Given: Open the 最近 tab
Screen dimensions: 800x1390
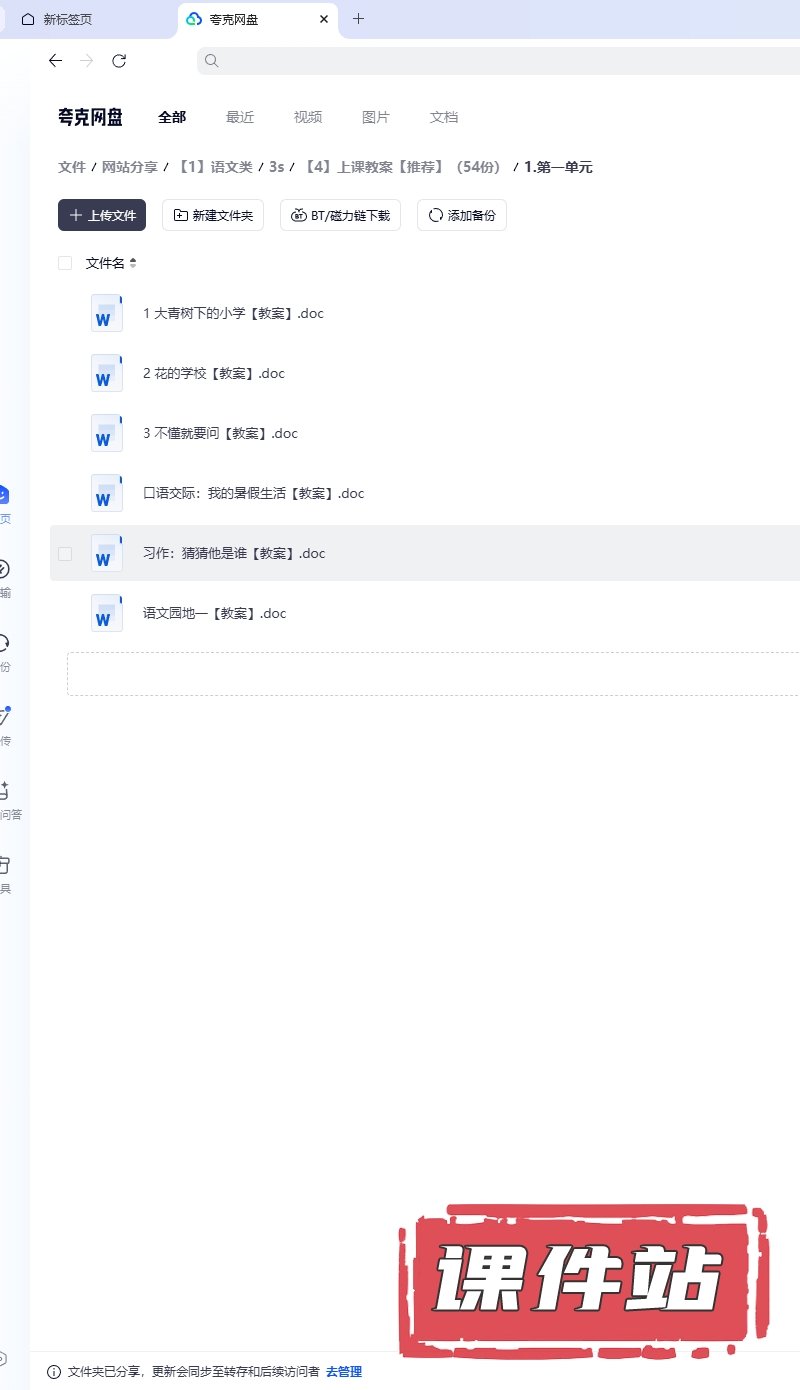Looking at the screenshot, I should (x=240, y=117).
